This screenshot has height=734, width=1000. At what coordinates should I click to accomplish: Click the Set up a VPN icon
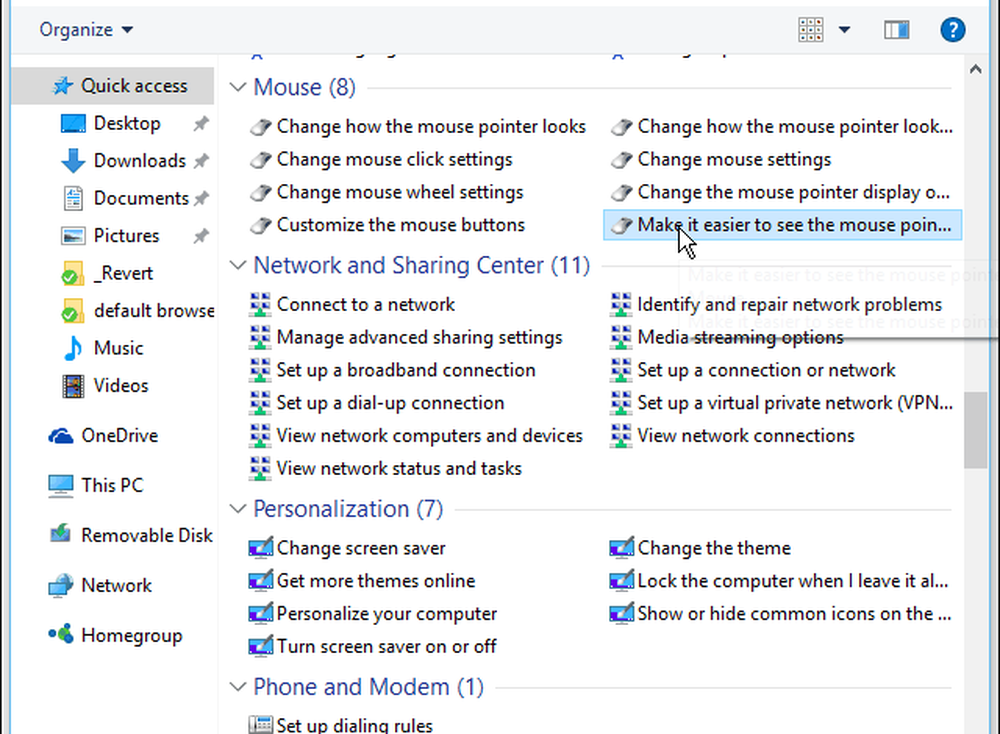coord(621,403)
